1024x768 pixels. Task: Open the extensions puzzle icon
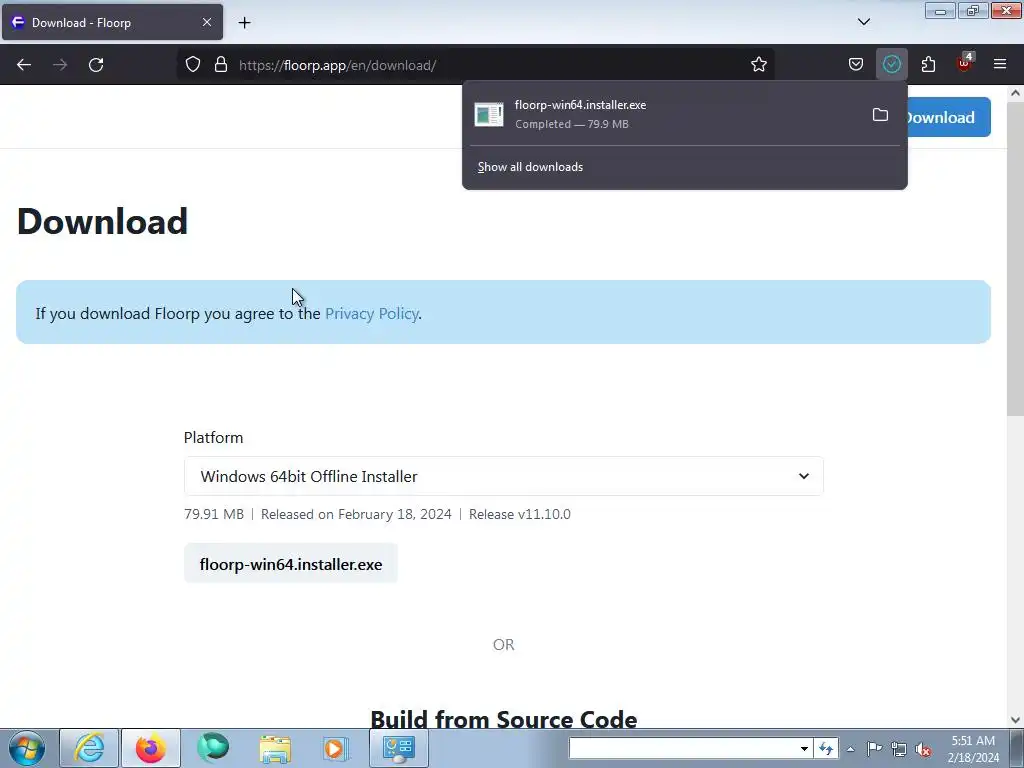(928, 65)
